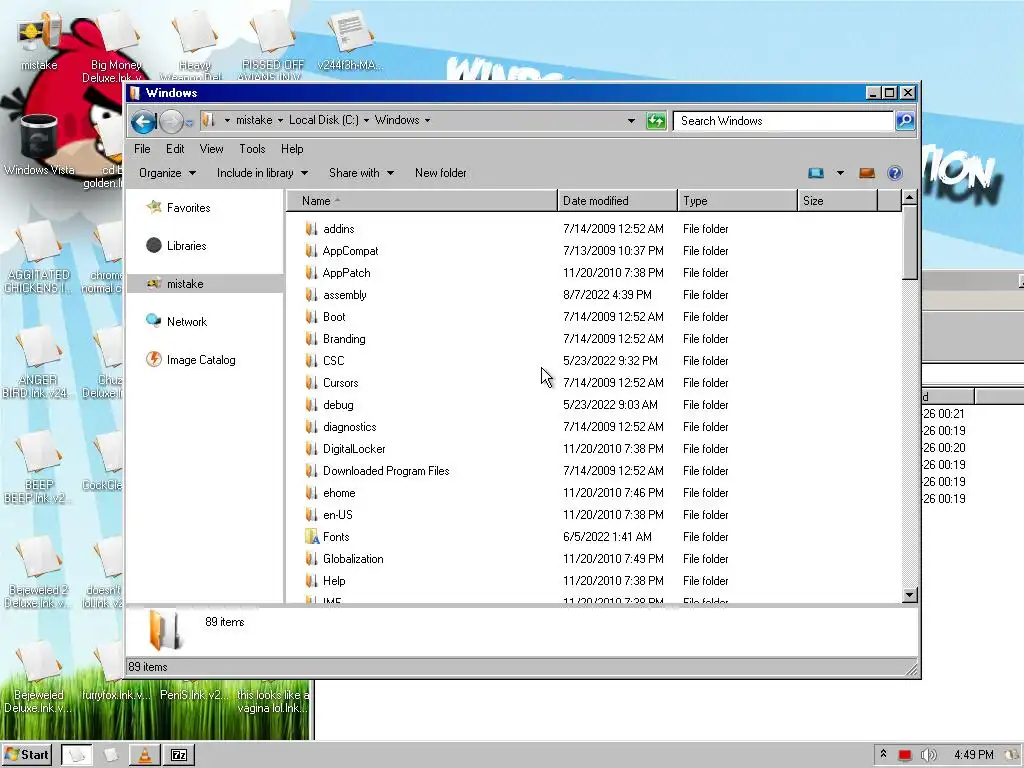Image resolution: width=1024 pixels, height=768 pixels.
Task: Click the scrollbar down arrow
Action: pos(909,595)
